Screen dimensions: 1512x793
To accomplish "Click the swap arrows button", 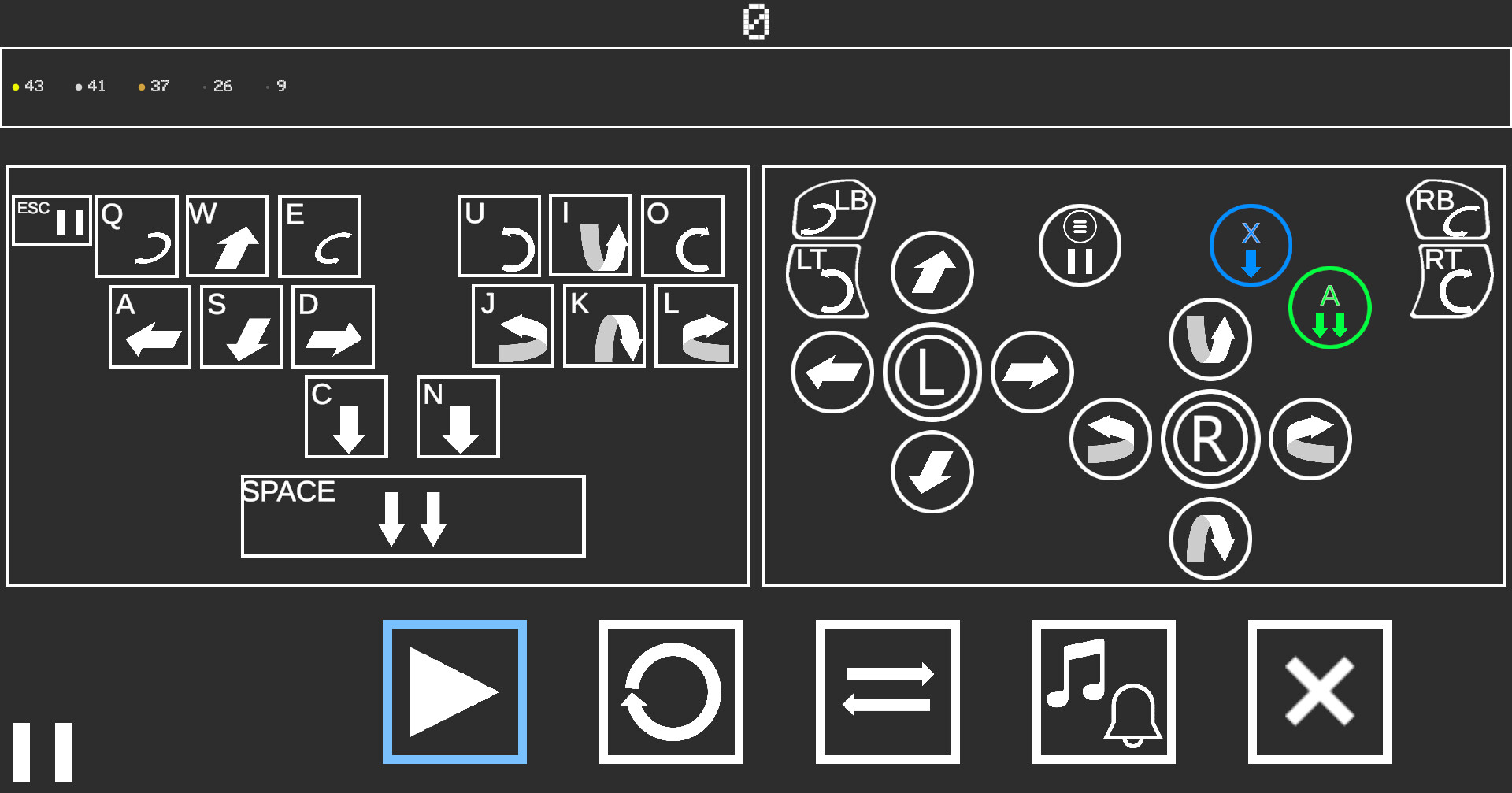I will (888, 691).
